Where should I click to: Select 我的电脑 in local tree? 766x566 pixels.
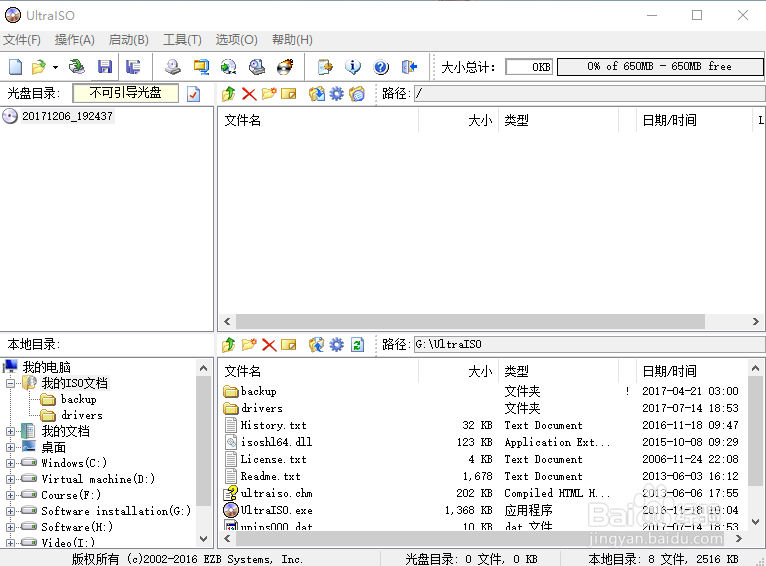(x=46, y=367)
